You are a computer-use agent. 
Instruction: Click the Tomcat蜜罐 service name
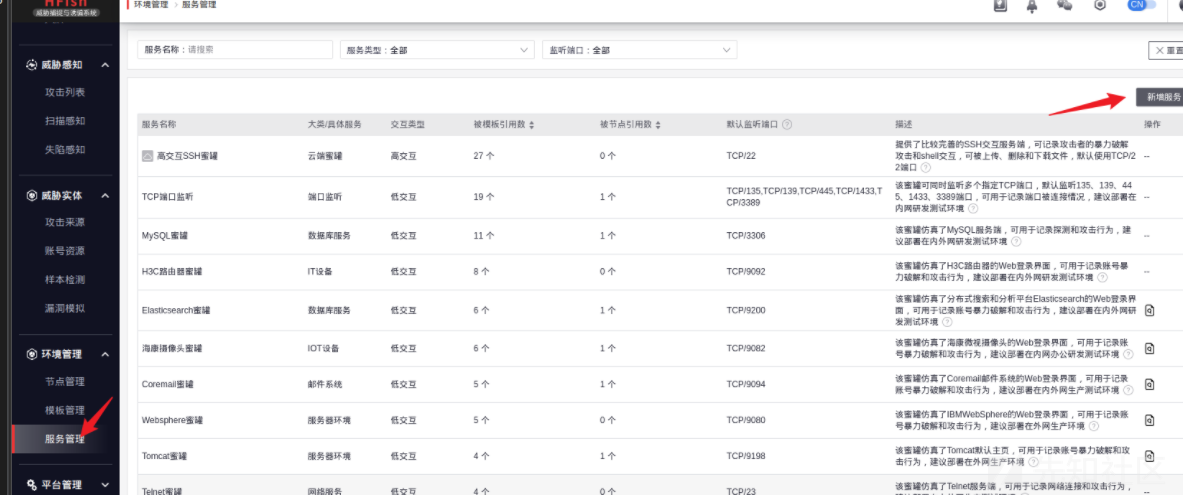164,457
